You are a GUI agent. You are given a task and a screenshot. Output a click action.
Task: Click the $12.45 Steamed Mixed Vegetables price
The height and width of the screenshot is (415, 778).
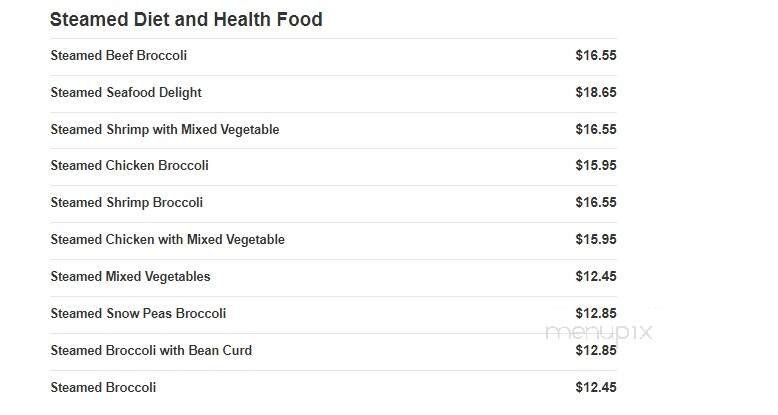(596, 277)
